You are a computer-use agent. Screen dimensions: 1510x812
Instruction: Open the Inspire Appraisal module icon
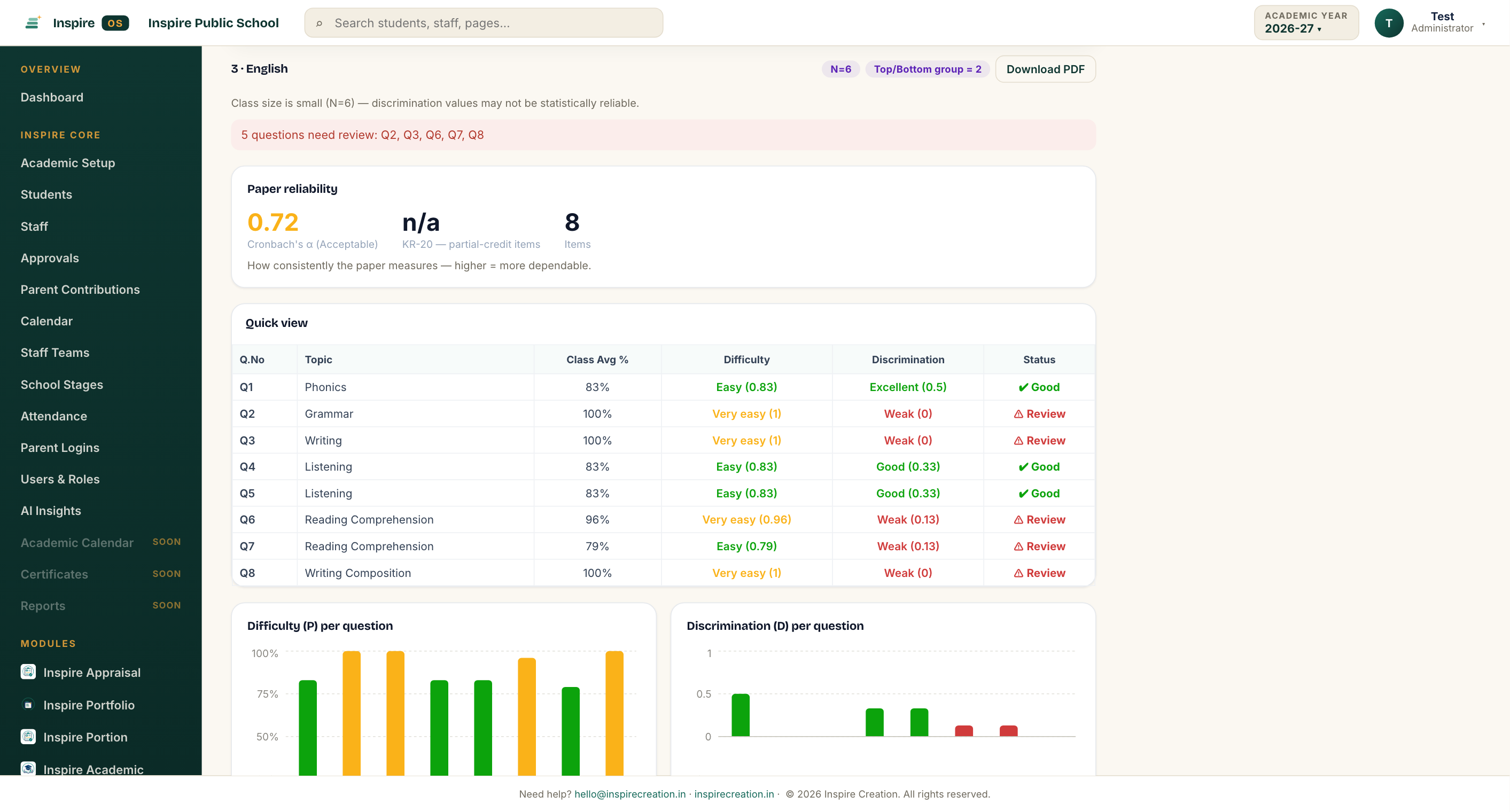(x=28, y=672)
